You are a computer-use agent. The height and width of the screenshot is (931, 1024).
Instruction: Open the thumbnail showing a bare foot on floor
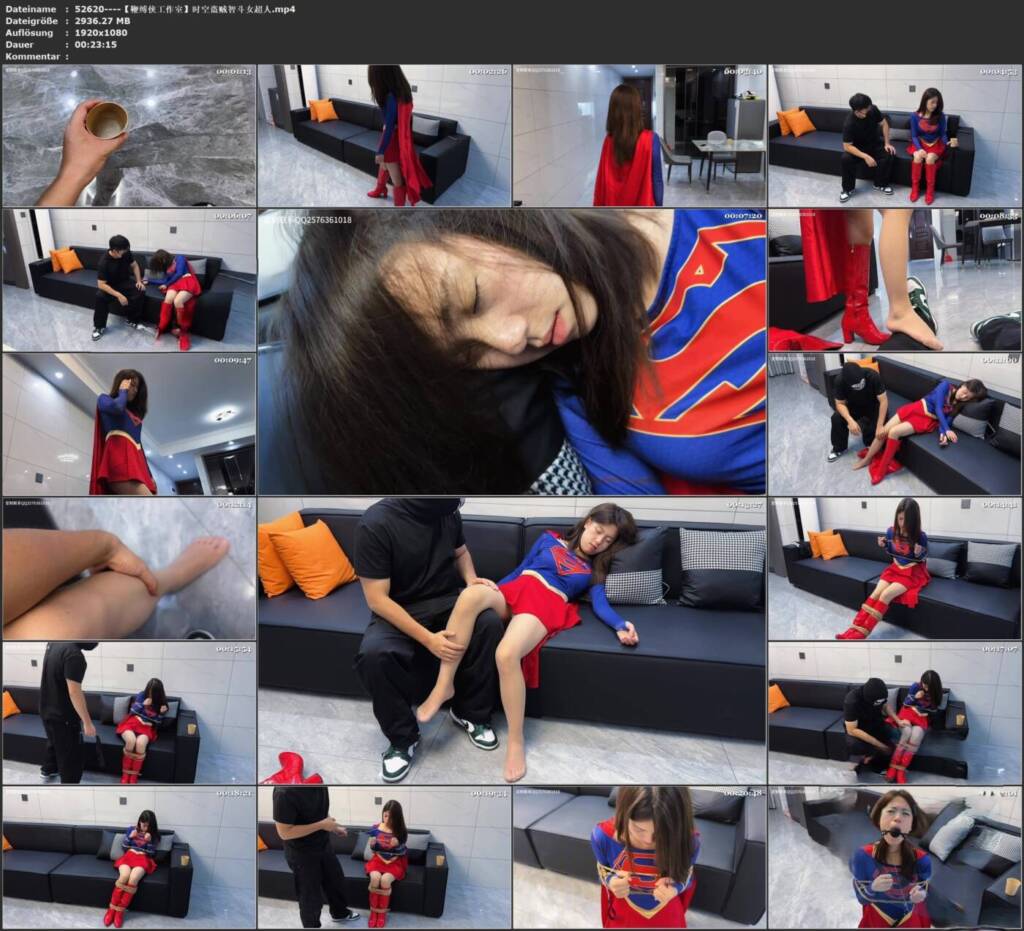tap(129, 569)
